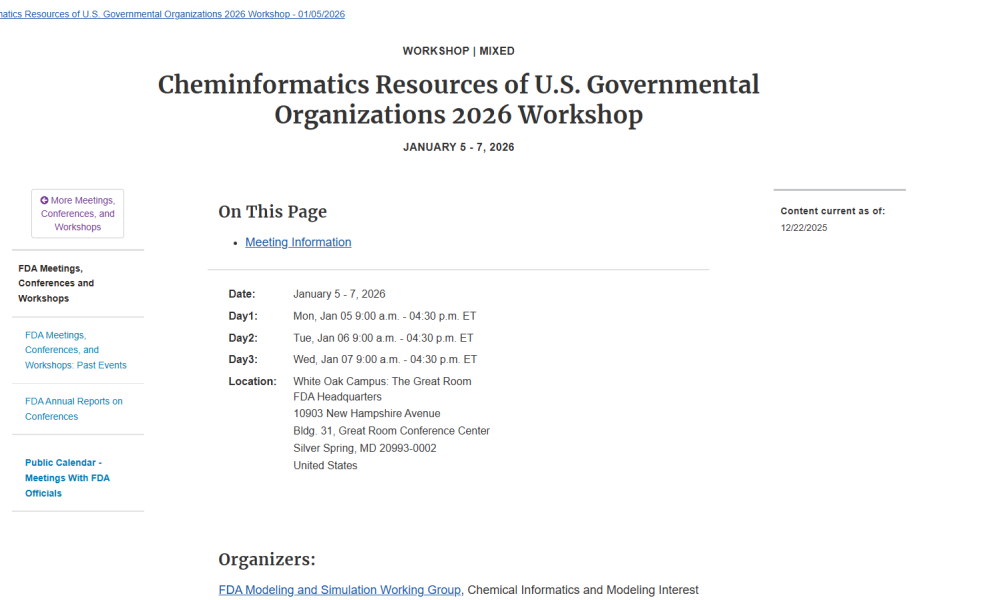
Task: Click the JANUARY 5 - 7, 2026 subtitle
Action: pos(459,147)
